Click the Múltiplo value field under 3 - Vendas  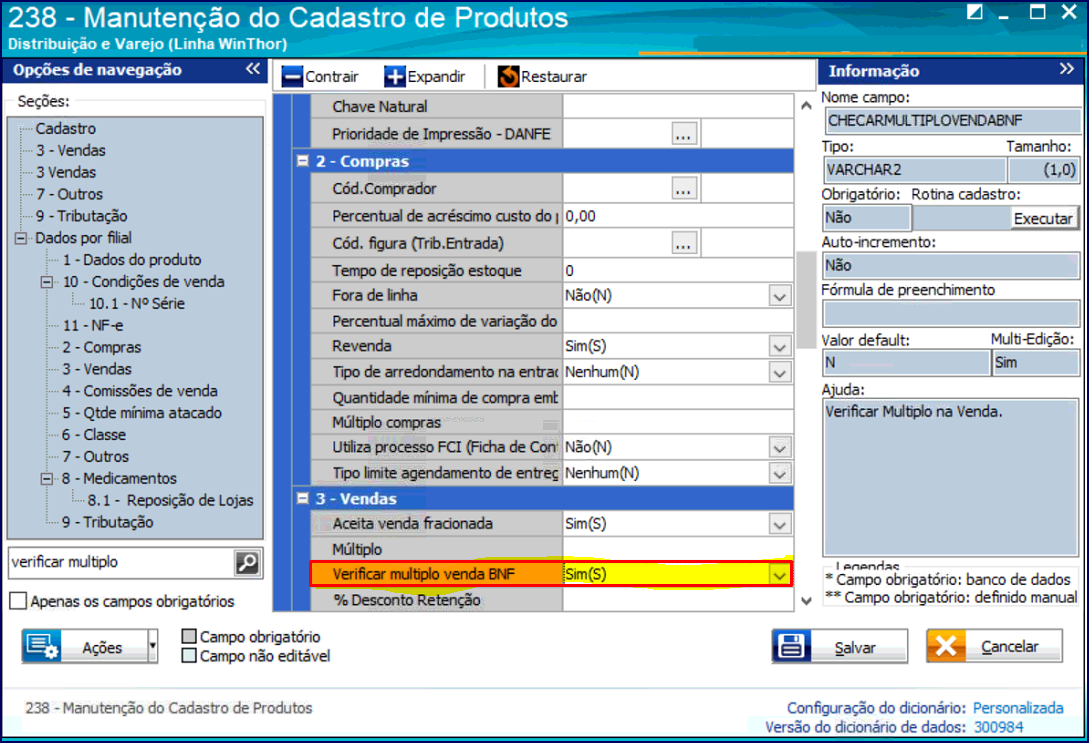tap(677, 549)
